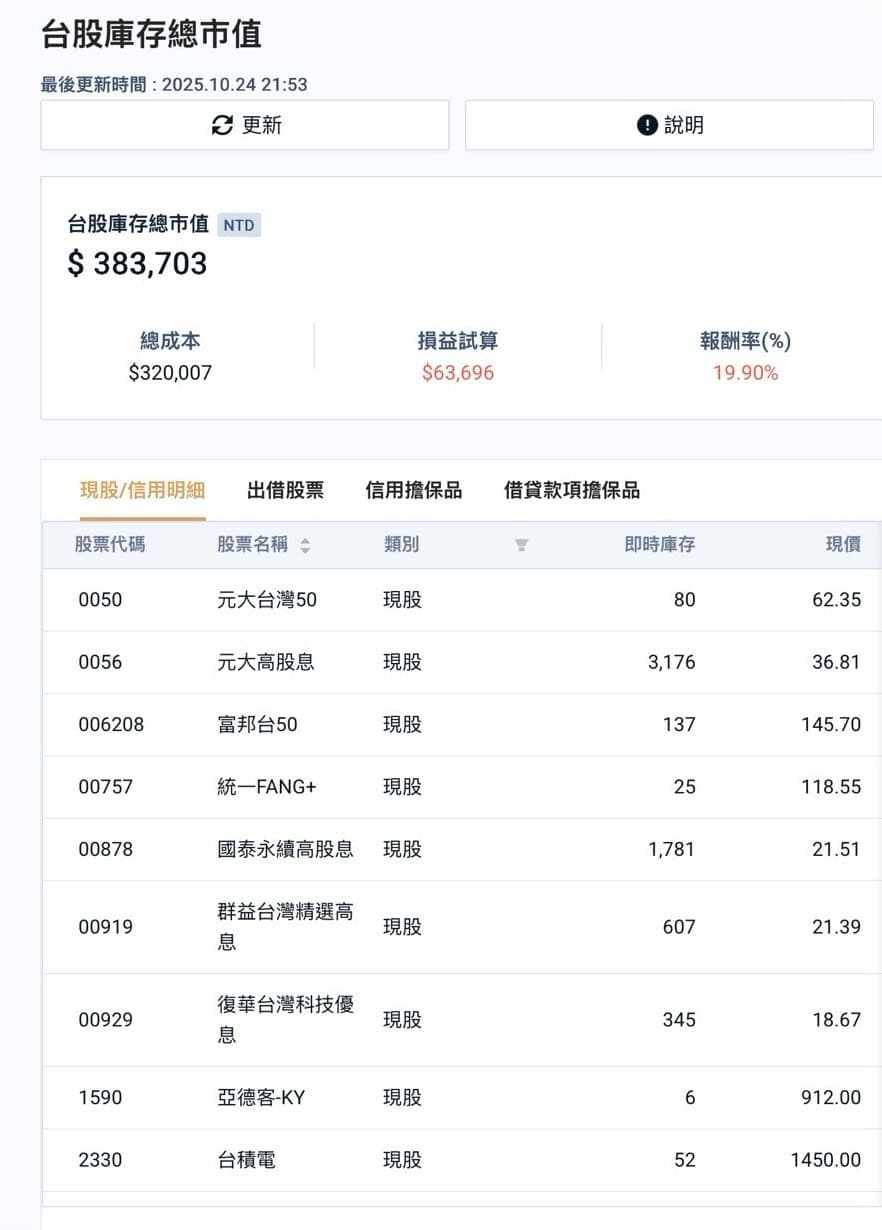Click the 群益台灣精選高息 stock name
This screenshot has height=1230, width=882.
coord(285,926)
